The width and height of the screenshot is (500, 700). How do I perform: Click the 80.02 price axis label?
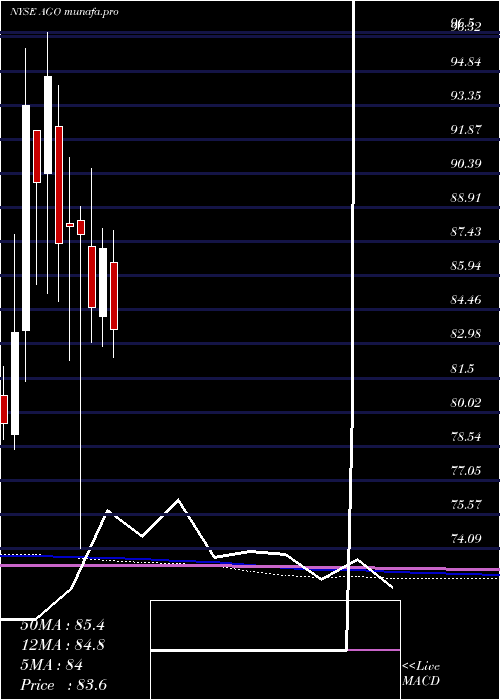pos(466,402)
